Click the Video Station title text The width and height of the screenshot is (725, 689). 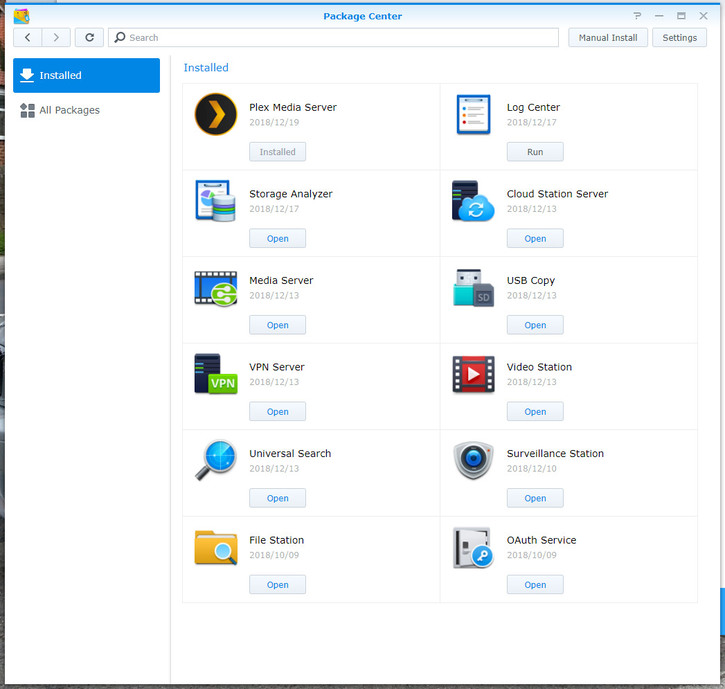point(539,367)
